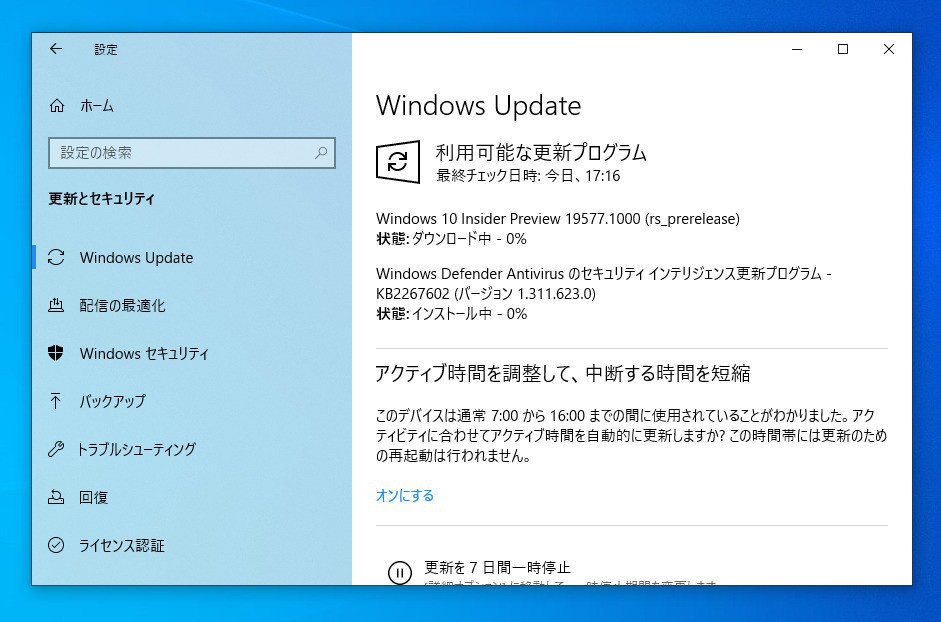The image size is (941, 622).
Task: Click the ライセンス認証 checkmark circle icon
Action: click(56, 545)
